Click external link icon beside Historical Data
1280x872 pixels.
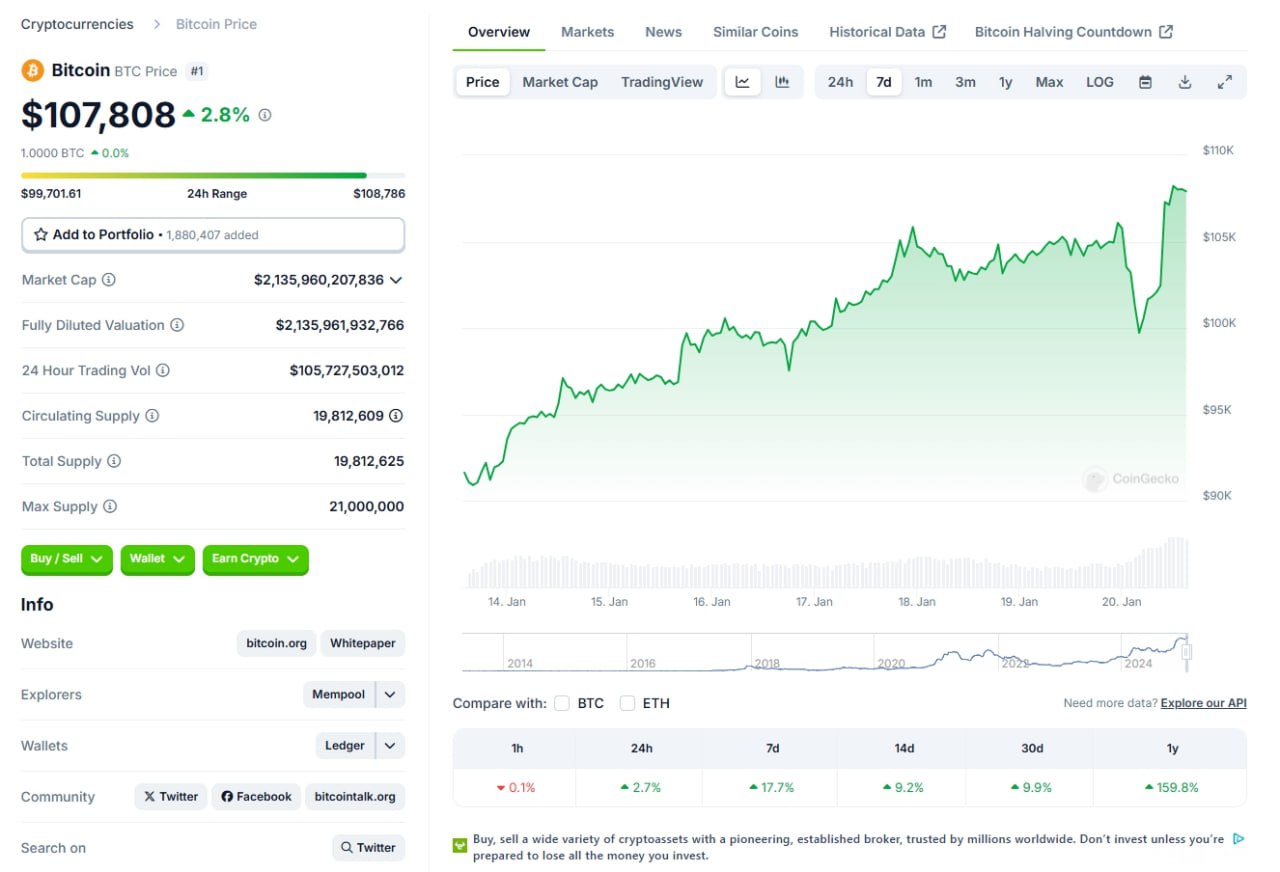tap(939, 32)
